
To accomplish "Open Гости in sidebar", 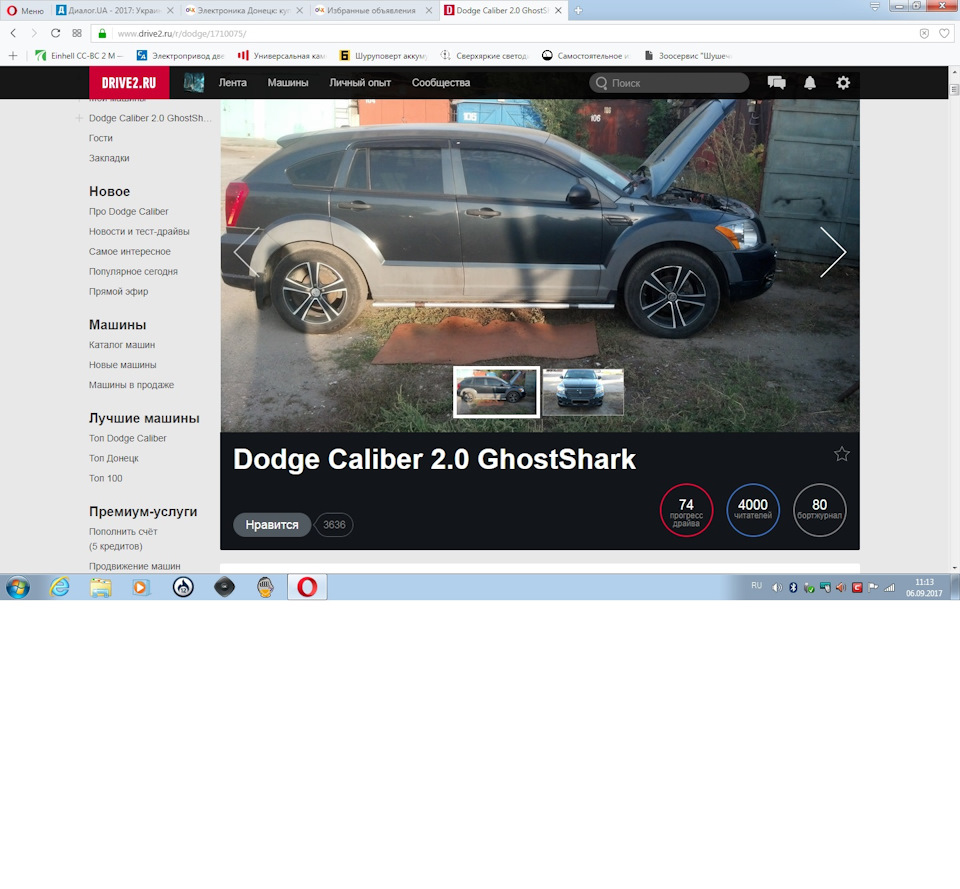I will pyautogui.click(x=100, y=138).
